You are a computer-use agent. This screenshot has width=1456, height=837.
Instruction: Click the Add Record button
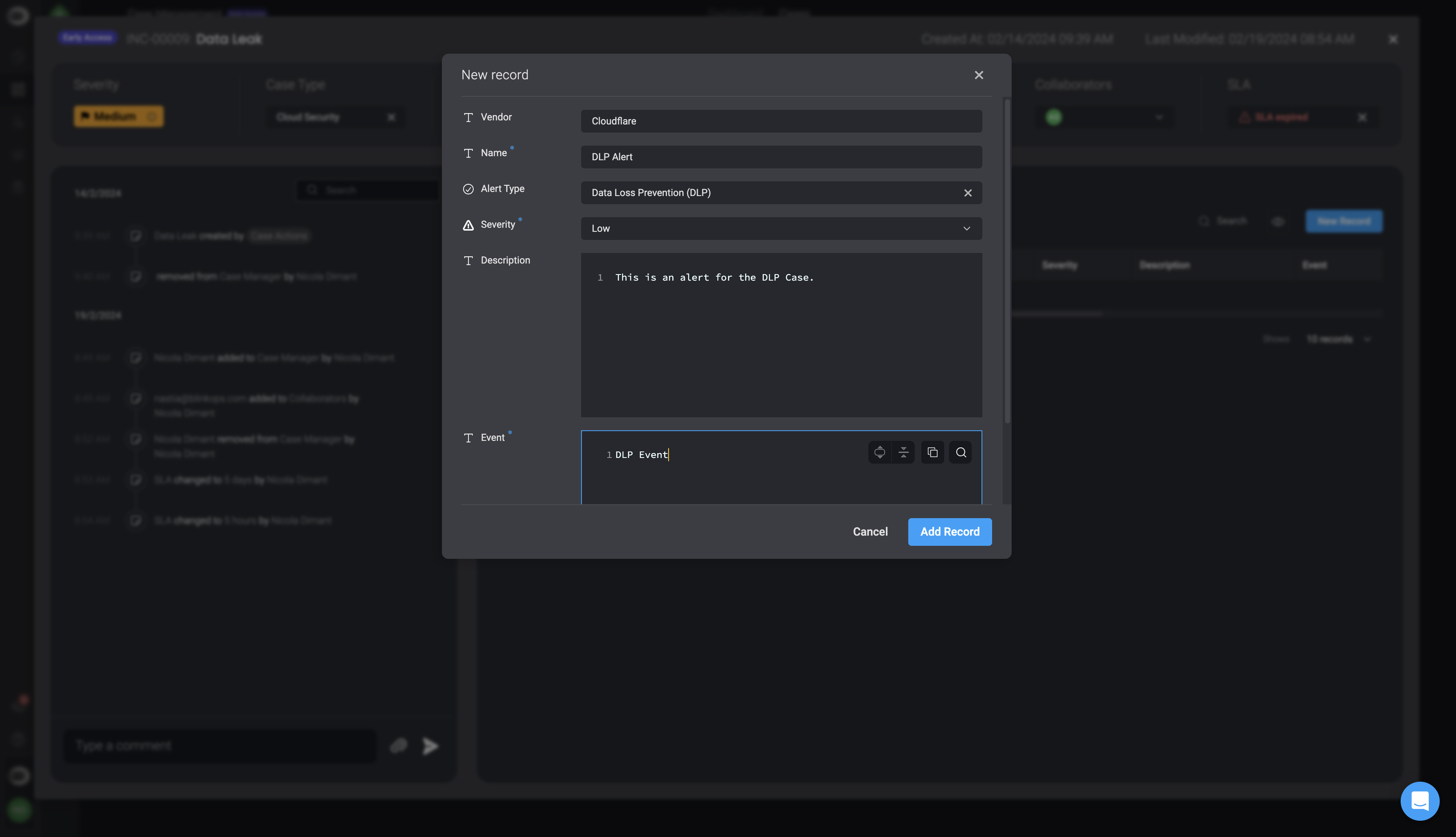[x=949, y=532]
